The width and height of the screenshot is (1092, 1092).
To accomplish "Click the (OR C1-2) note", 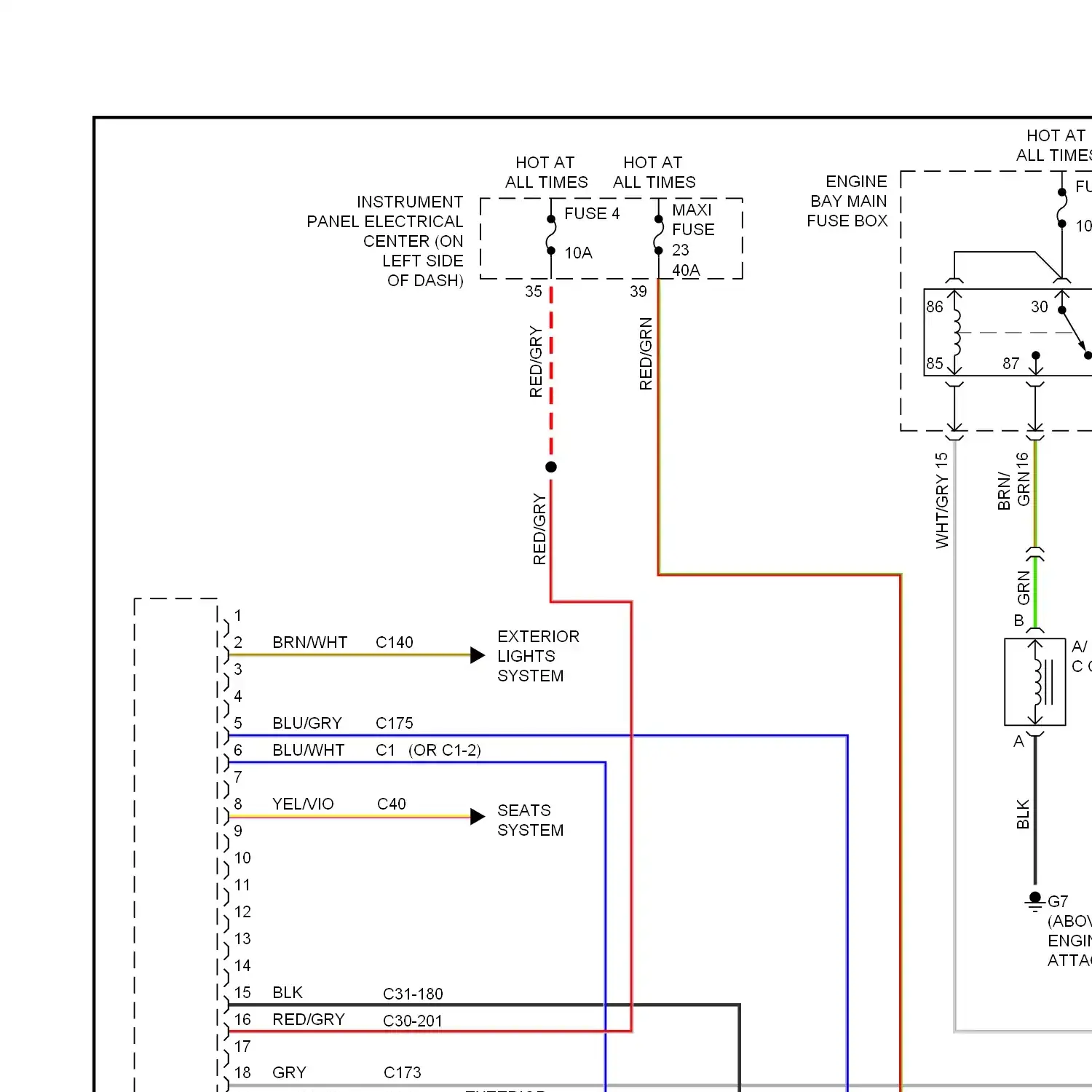I will coord(445,750).
